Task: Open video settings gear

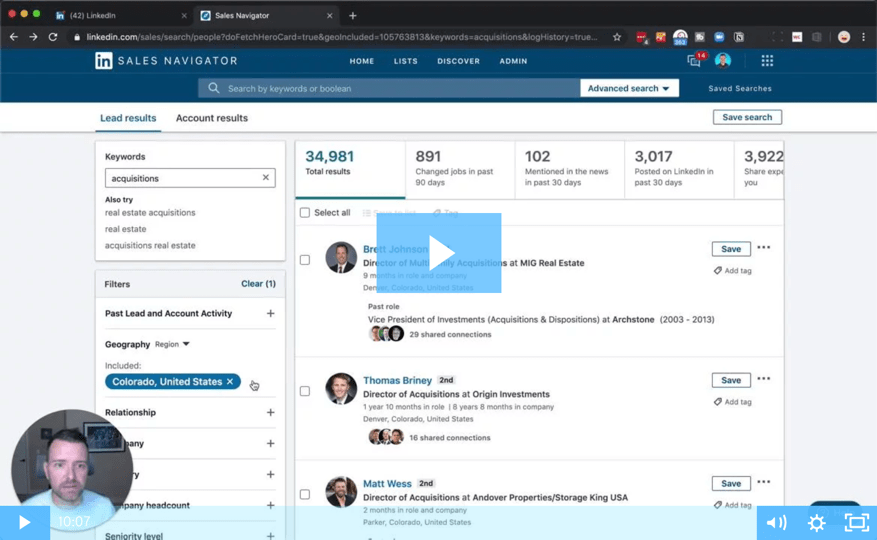Action: tap(817, 523)
